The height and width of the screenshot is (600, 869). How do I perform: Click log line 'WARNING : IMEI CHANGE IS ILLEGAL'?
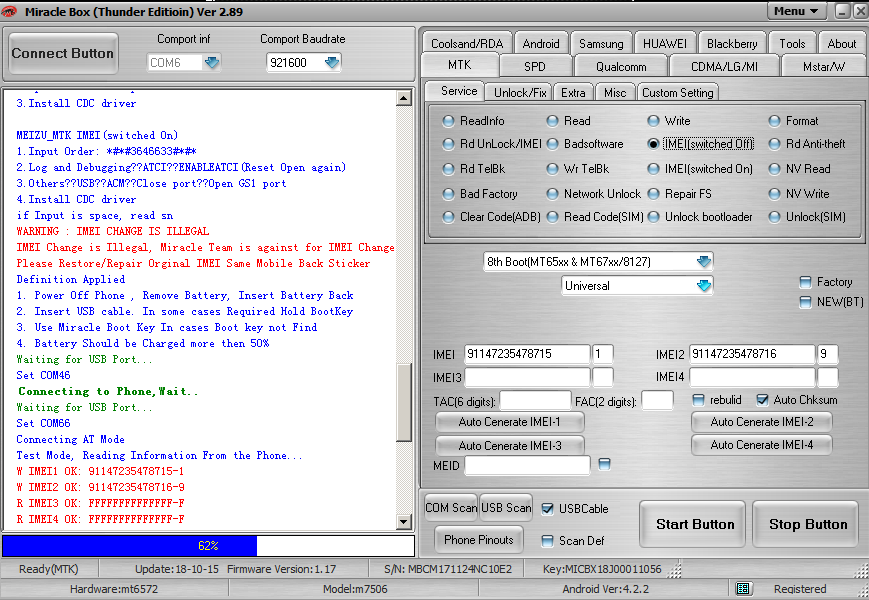(x=113, y=231)
